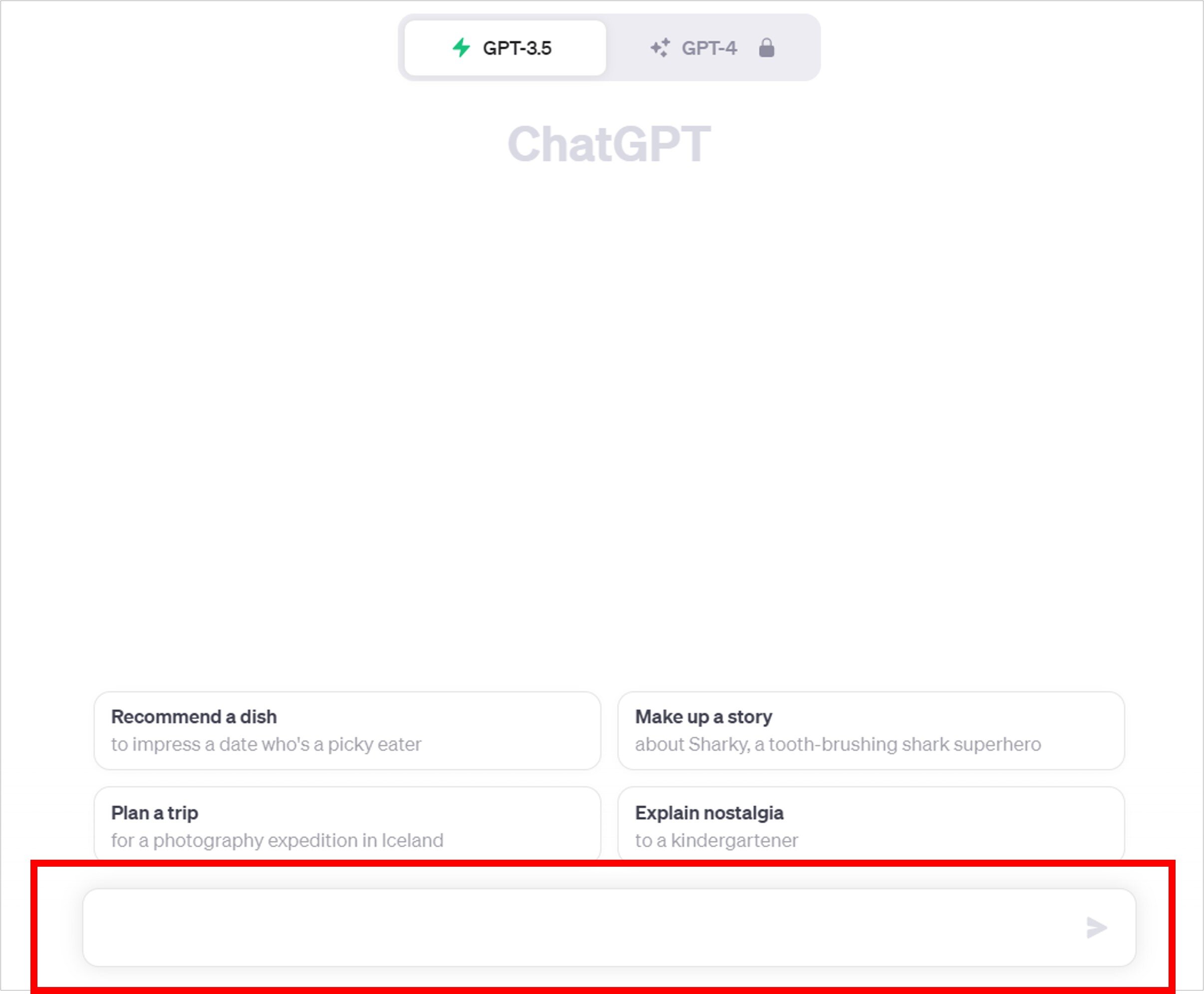
Task: Click text 'for a photography expedition in Iceland'
Action: click(x=277, y=841)
